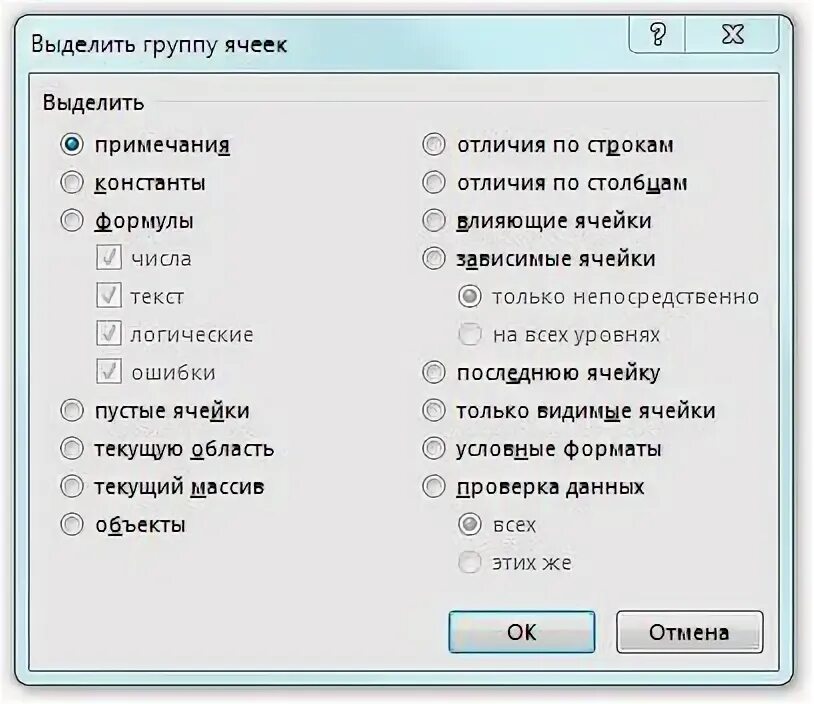Image resolution: width=814 pixels, height=704 pixels.
Task: Toggle the ошибки checkbox
Action: pyautogui.click(x=108, y=371)
